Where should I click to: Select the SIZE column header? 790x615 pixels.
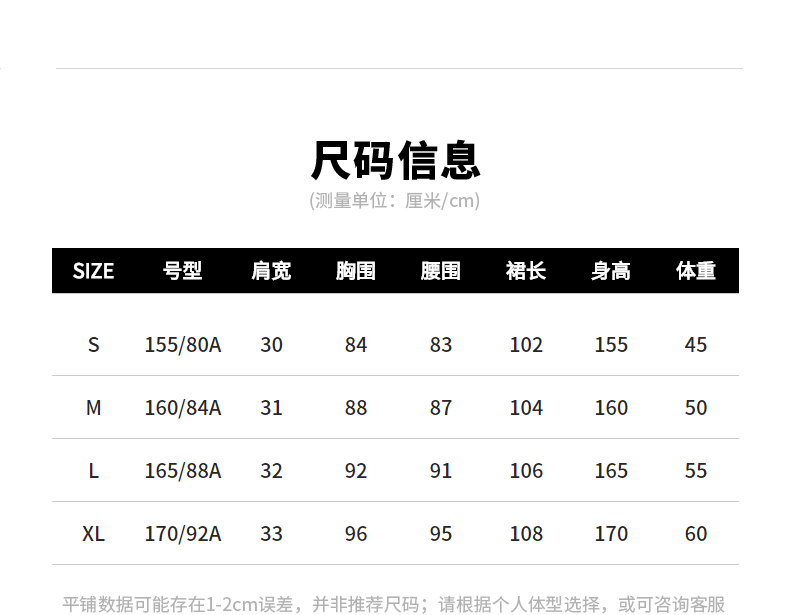pyautogui.click(x=93, y=271)
